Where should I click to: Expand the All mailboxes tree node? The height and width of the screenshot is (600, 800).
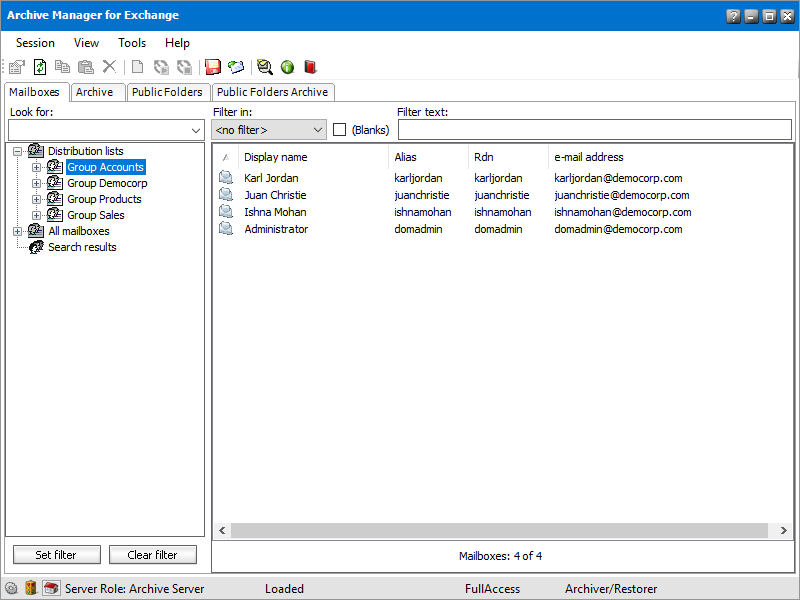(x=18, y=231)
